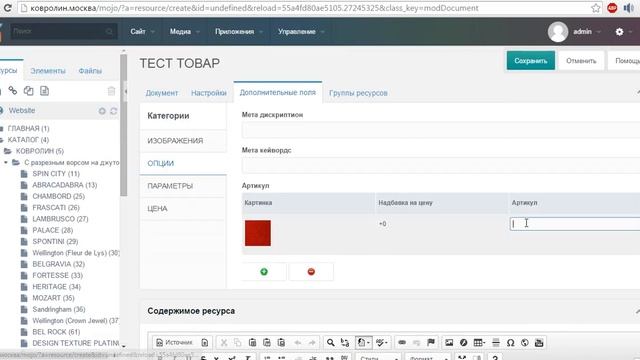640x360 pixels.
Task: Insert a special character with the Omega icon
Action: [x=510, y=342]
